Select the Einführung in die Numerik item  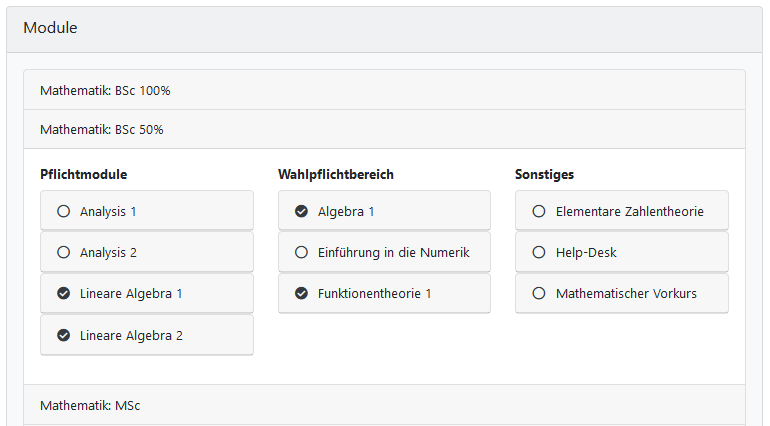(x=393, y=253)
